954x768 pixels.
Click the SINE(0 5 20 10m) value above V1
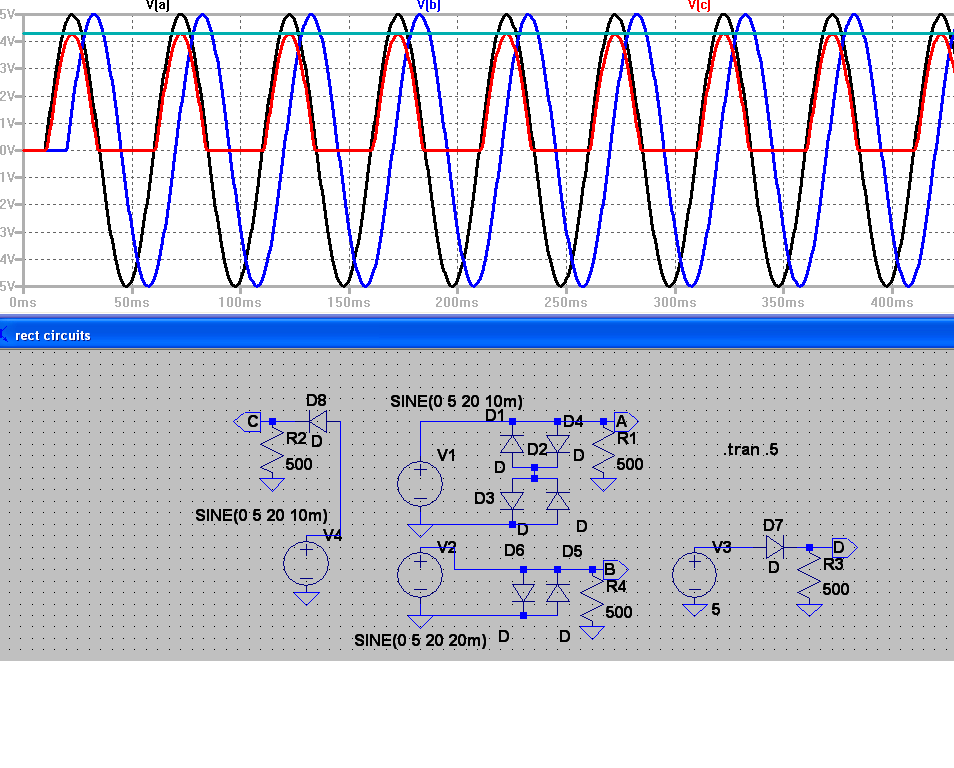pos(456,401)
